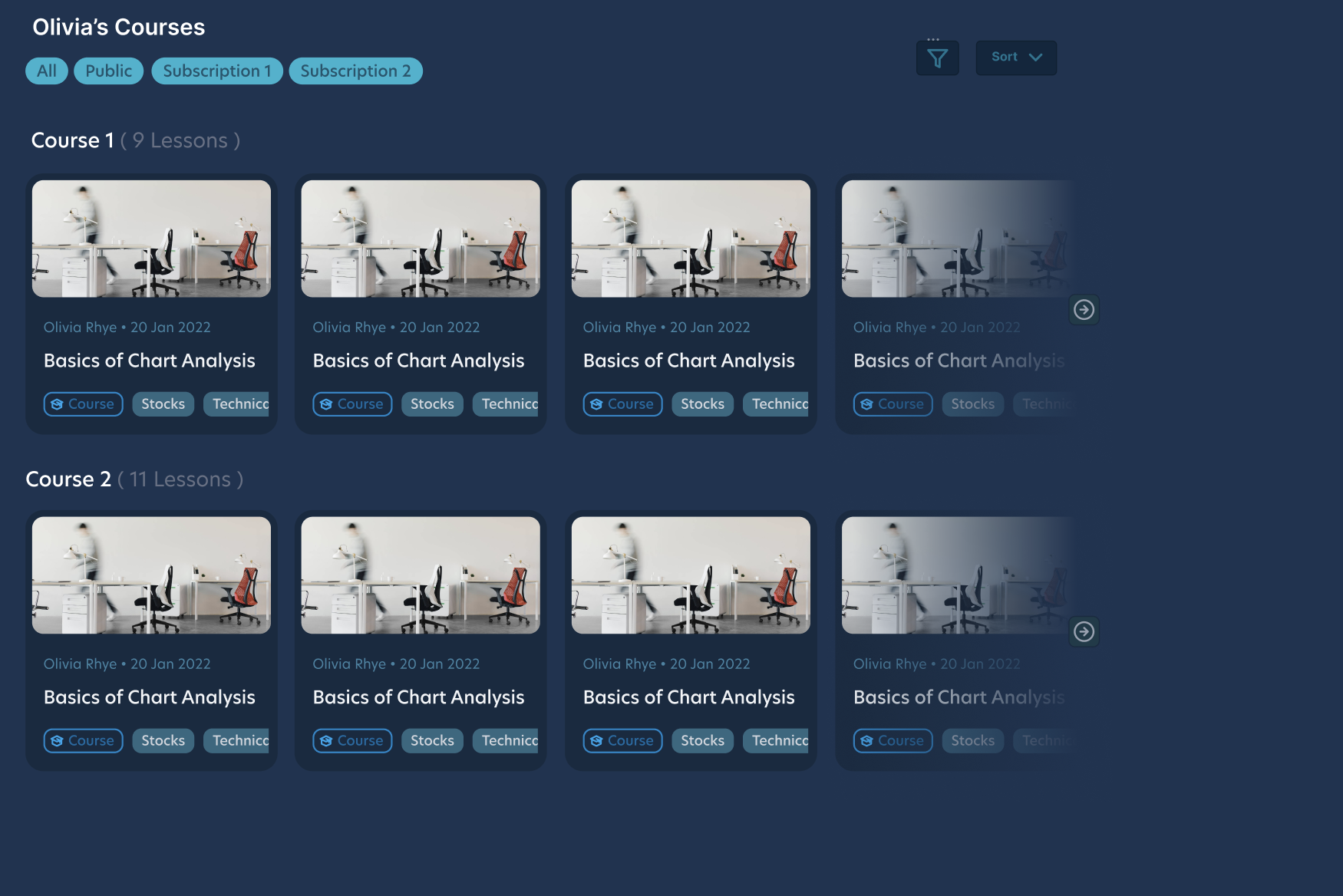1343x896 pixels.
Task: Select the circular arrow to scroll Course 2 carousel
Action: [1084, 631]
